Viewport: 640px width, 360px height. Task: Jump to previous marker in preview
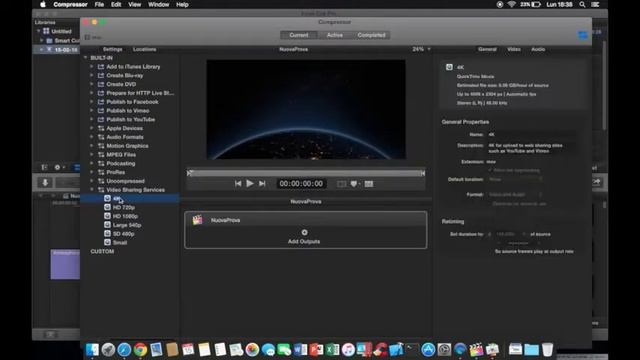click(238, 184)
